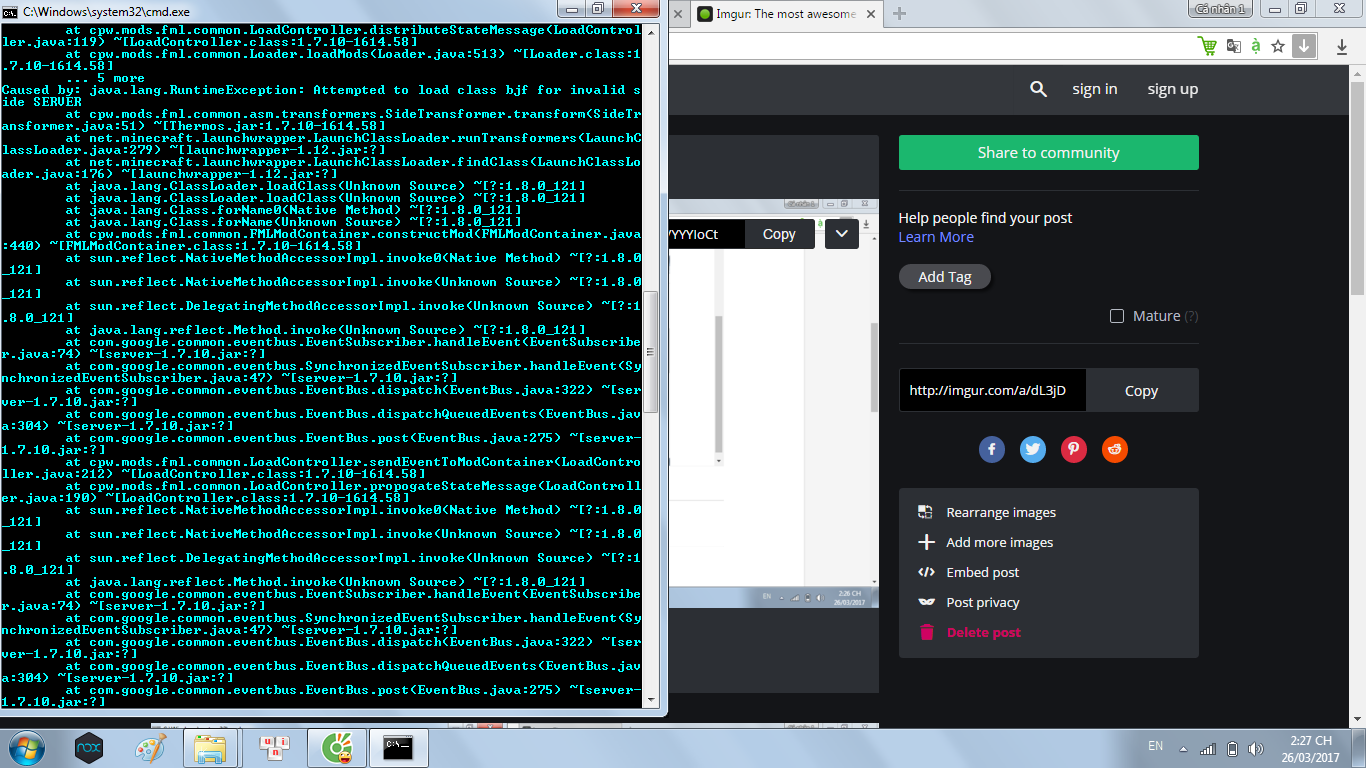Open the taskbar clock showing 2:27 CH

[x=1310, y=748]
